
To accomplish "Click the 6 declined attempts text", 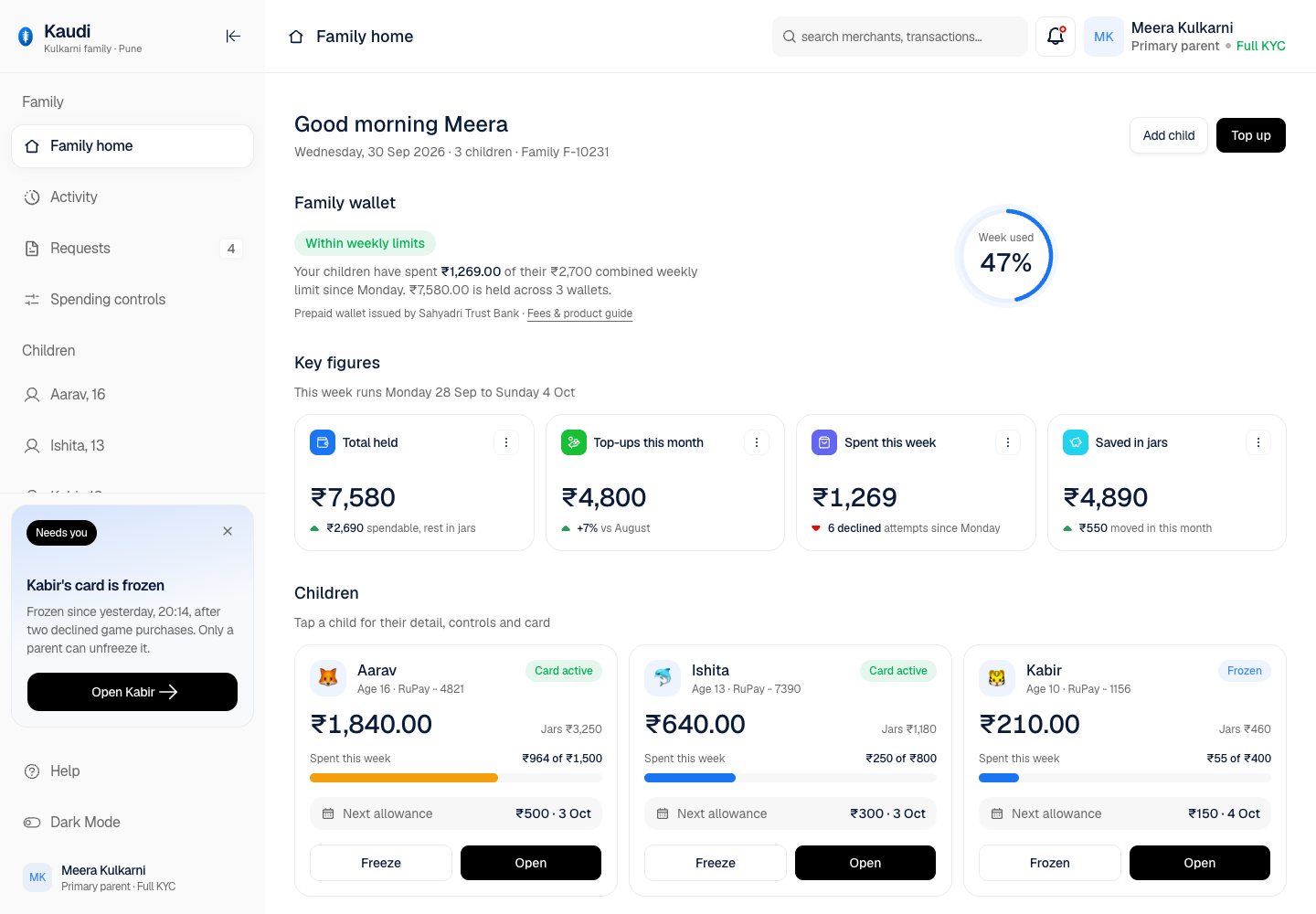I will click(x=914, y=528).
